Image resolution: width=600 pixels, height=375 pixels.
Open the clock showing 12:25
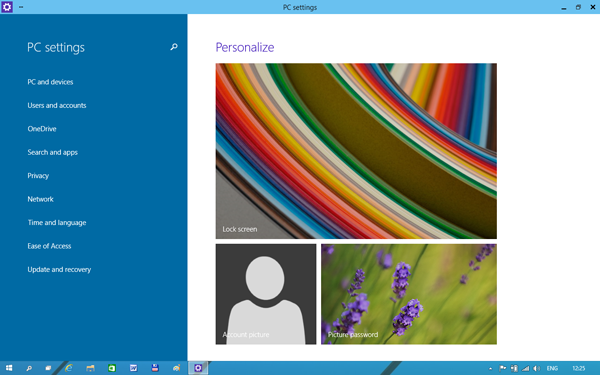pos(579,368)
